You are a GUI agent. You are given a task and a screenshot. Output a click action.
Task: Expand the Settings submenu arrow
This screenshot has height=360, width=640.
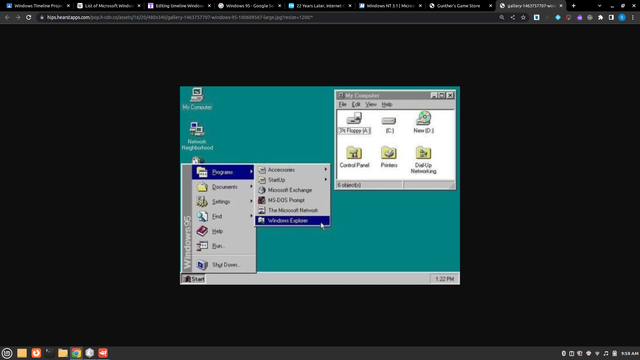251,201
